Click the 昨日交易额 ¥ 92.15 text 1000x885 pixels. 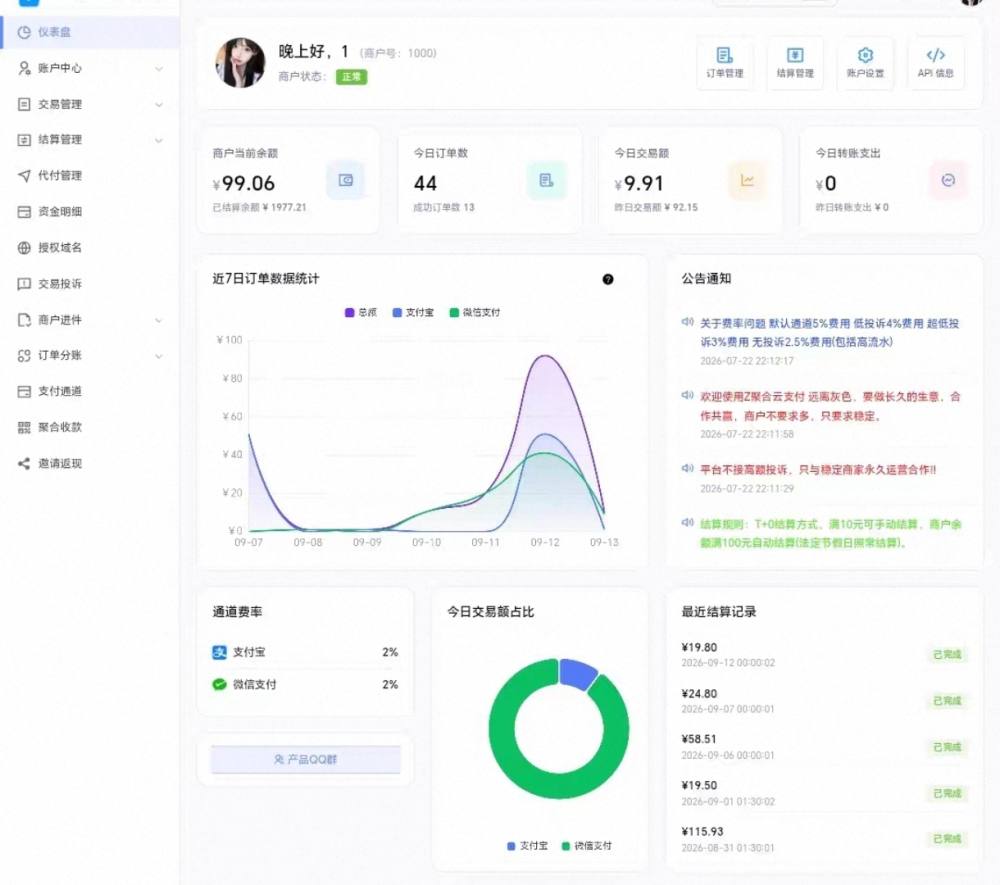(x=656, y=208)
